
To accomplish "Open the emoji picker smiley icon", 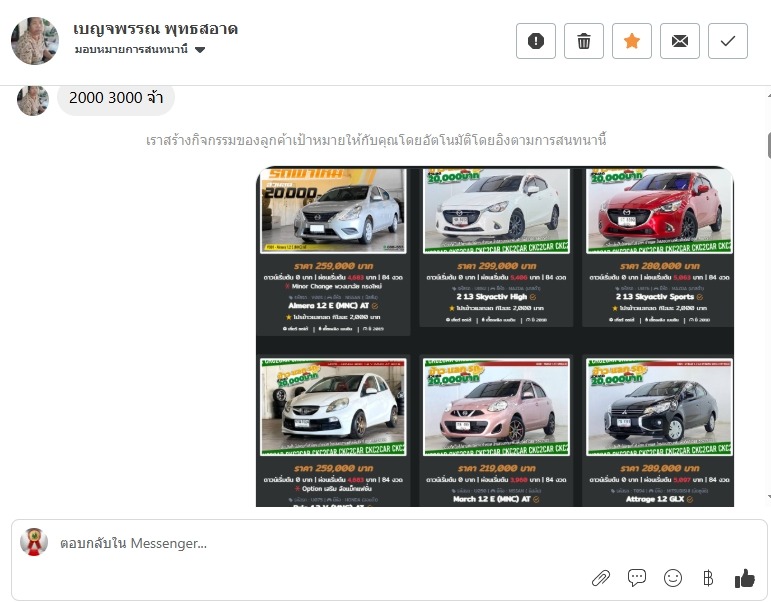I will point(673,578).
